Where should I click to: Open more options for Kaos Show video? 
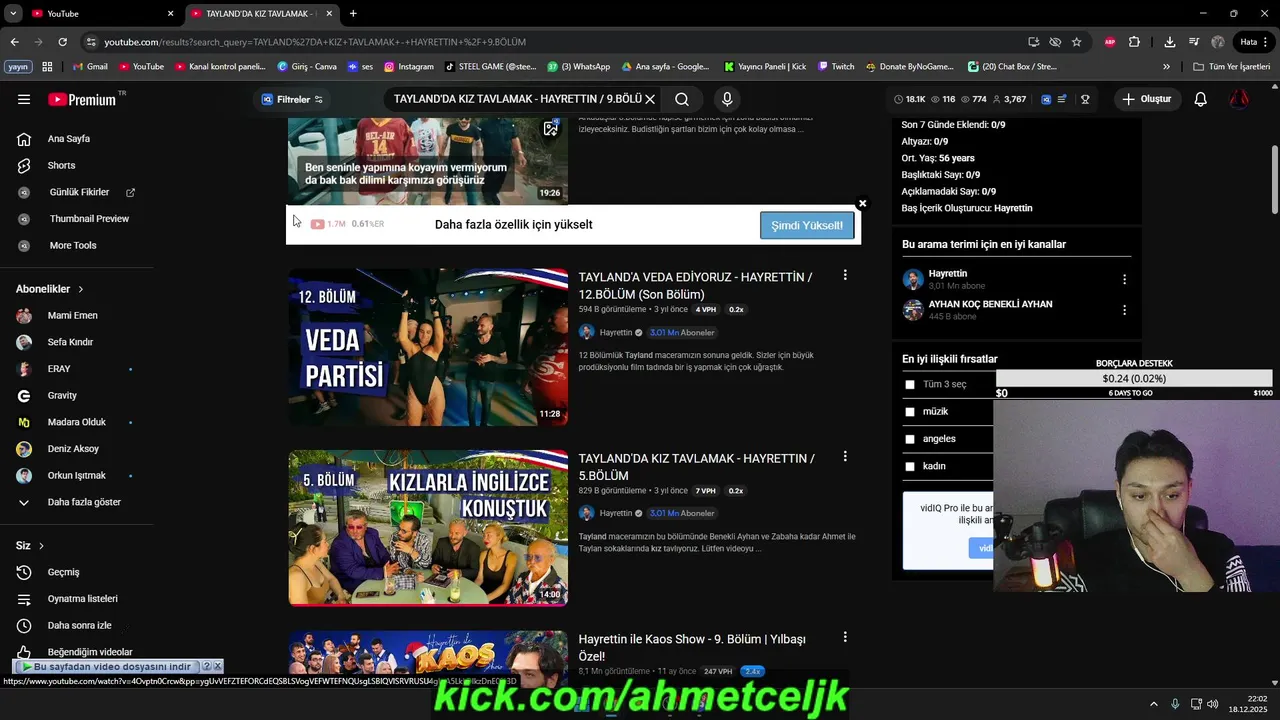(x=845, y=637)
